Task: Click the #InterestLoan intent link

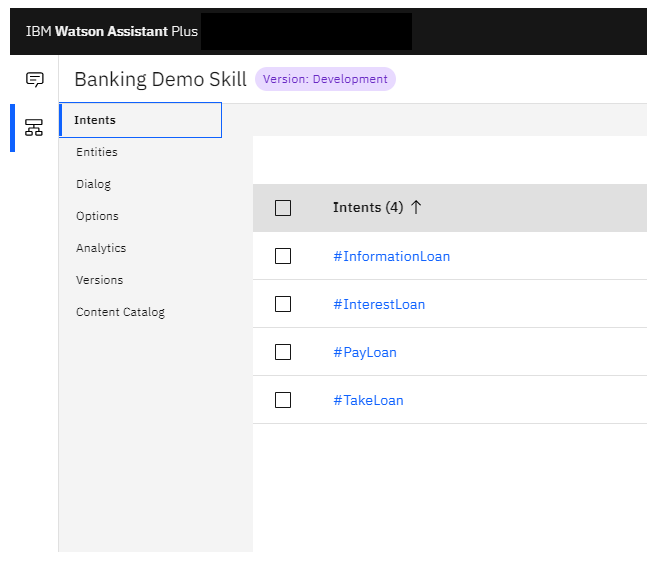Action: pyautogui.click(x=379, y=304)
